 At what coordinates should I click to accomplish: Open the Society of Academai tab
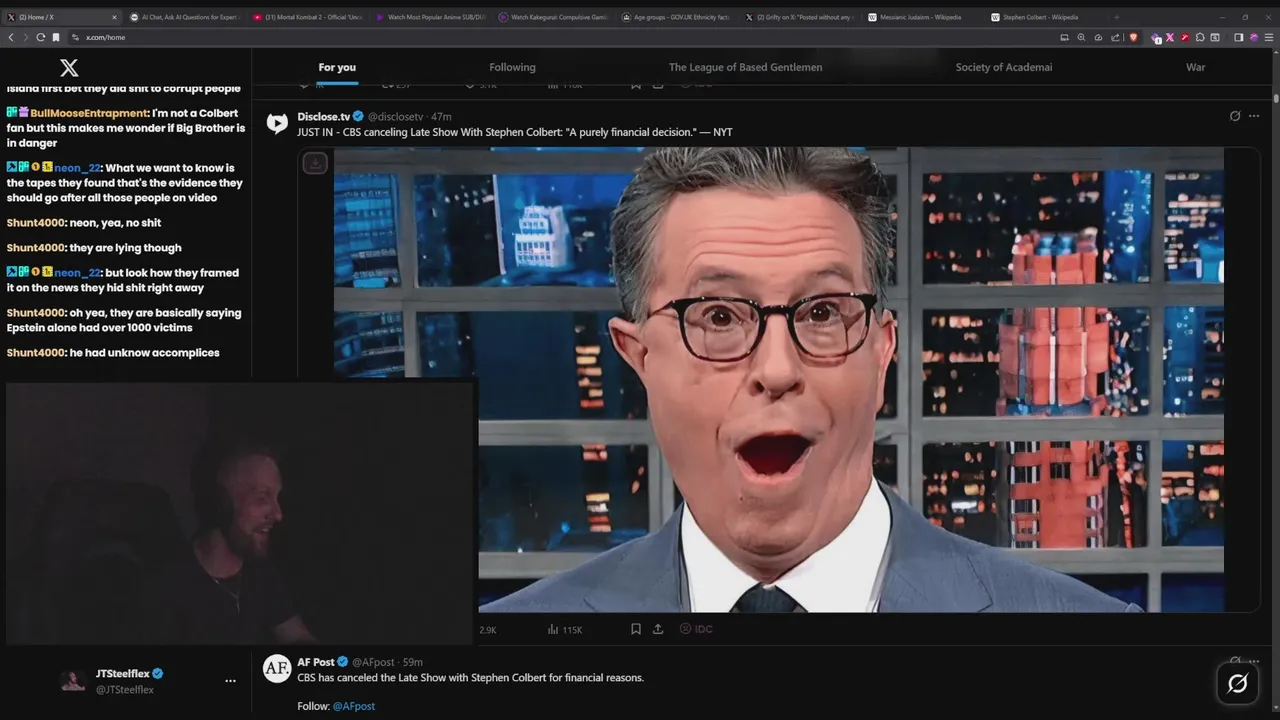pyautogui.click(x=1003, y=67)
